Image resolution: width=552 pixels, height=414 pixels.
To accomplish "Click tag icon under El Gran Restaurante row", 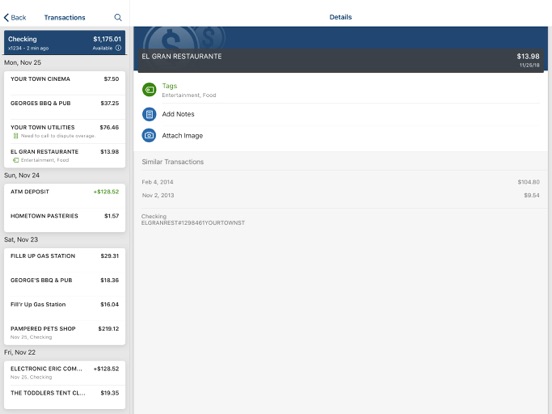I will coord(16,160).
